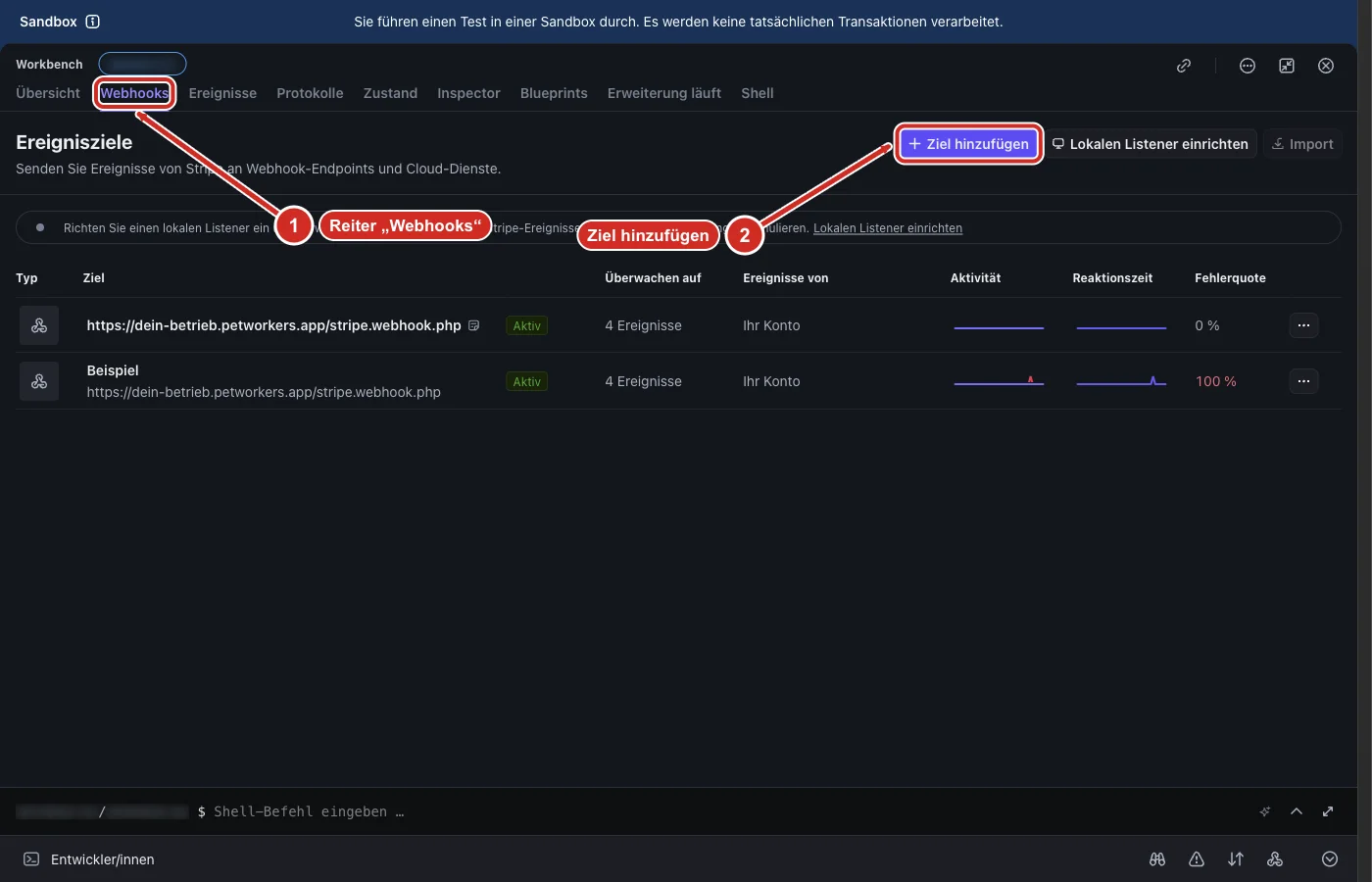The width and height of the screenshot is (1372, 882).
Task: Click the Sandbox info icon
Action: click(93, 22)
